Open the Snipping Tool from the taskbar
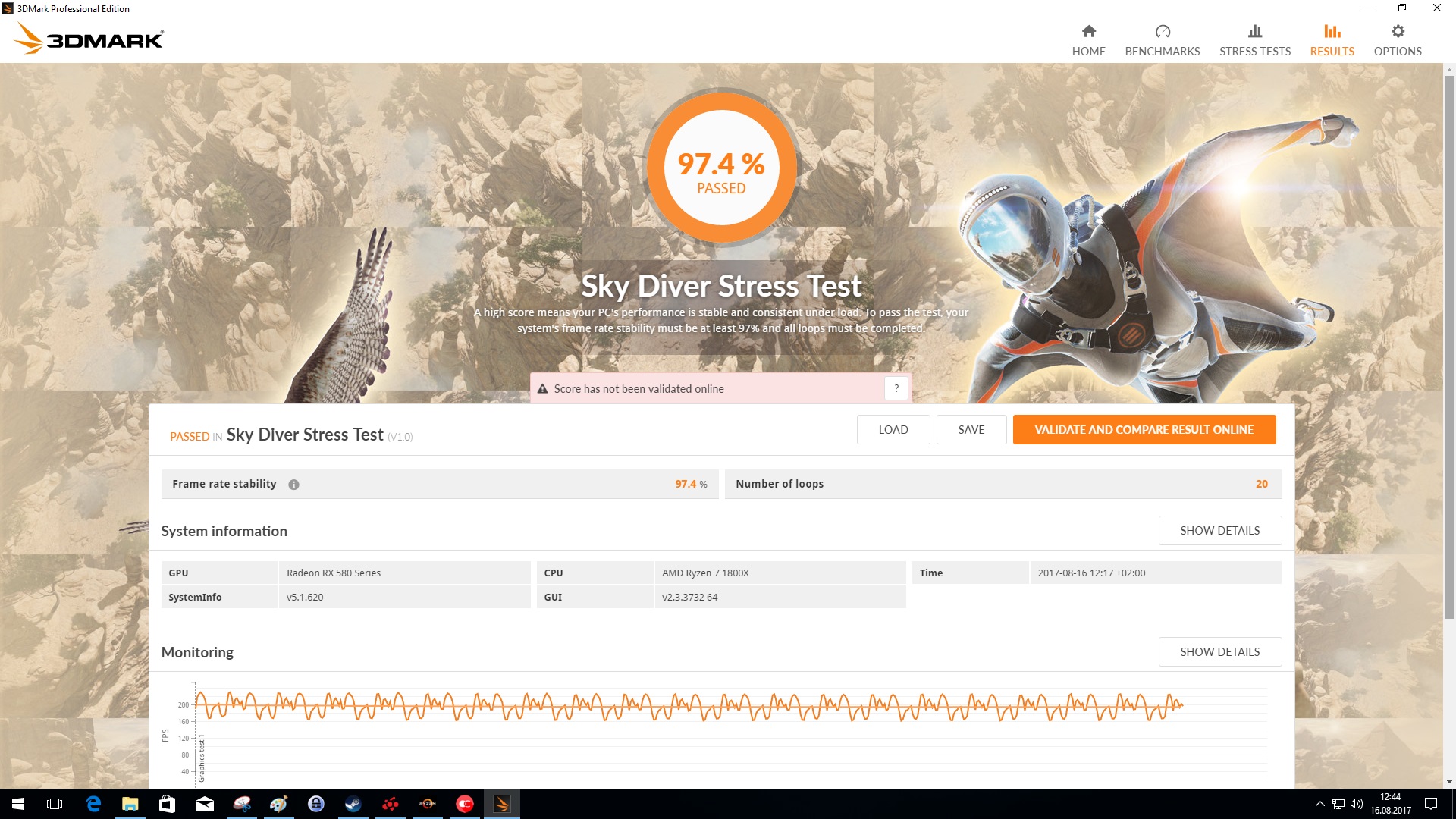1456x819 pixels. [x=242, y=804]
